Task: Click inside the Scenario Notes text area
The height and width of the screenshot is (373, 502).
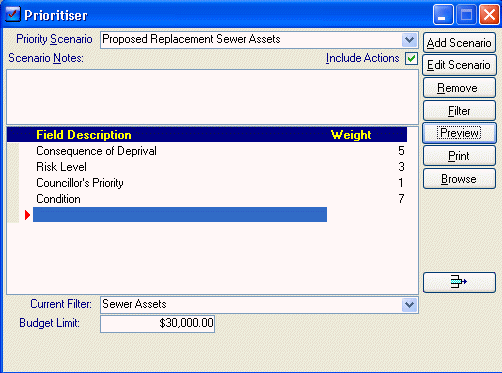Action: (x=212, y=97)
